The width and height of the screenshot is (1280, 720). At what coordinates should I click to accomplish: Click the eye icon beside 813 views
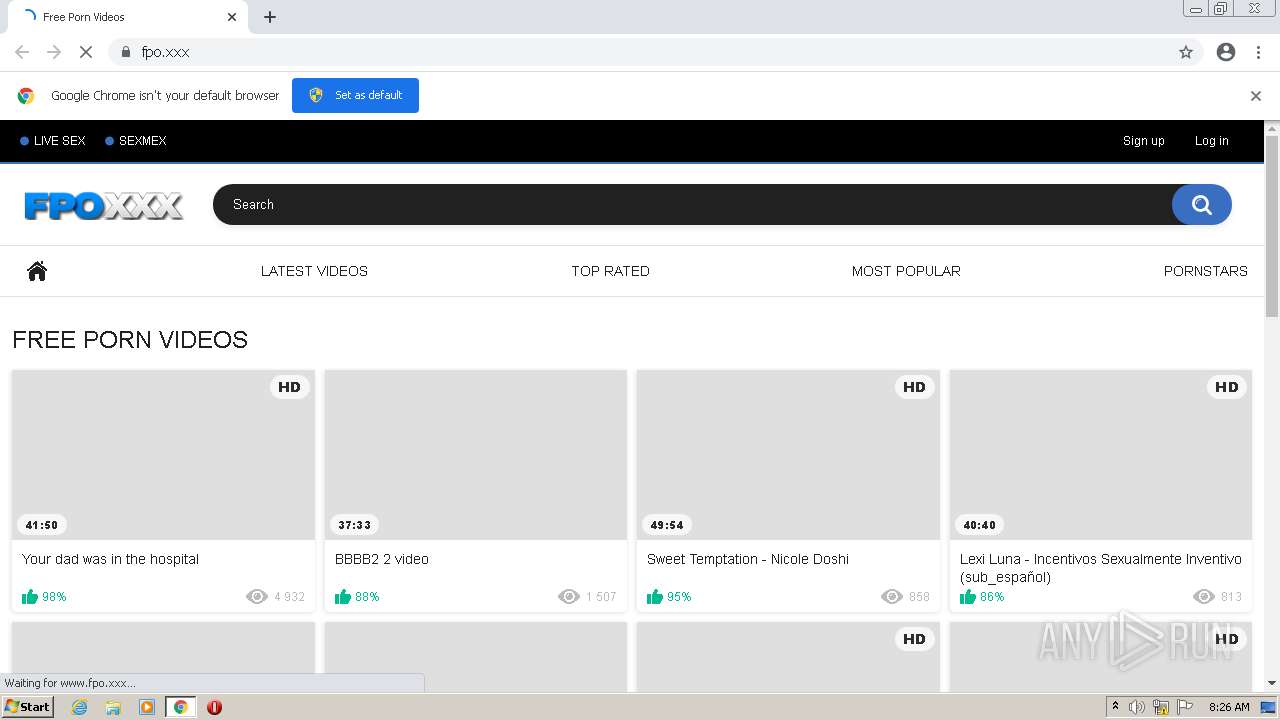pos(1204,597)
